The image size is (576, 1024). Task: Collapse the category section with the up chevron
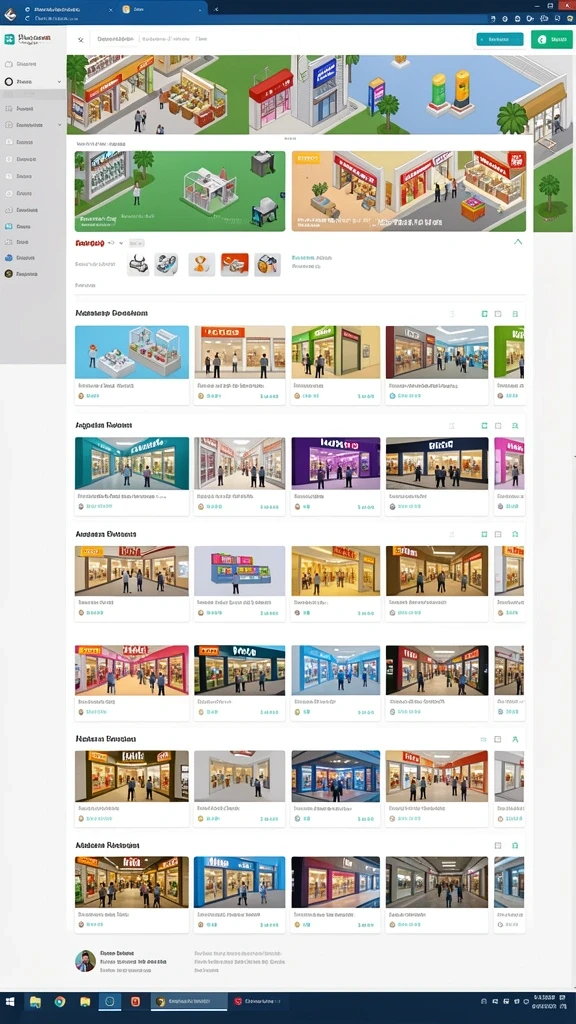tap(518, 242)
